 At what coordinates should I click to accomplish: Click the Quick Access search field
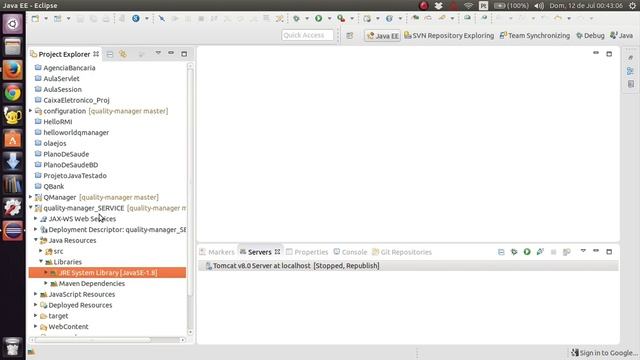tap(307, 36)
